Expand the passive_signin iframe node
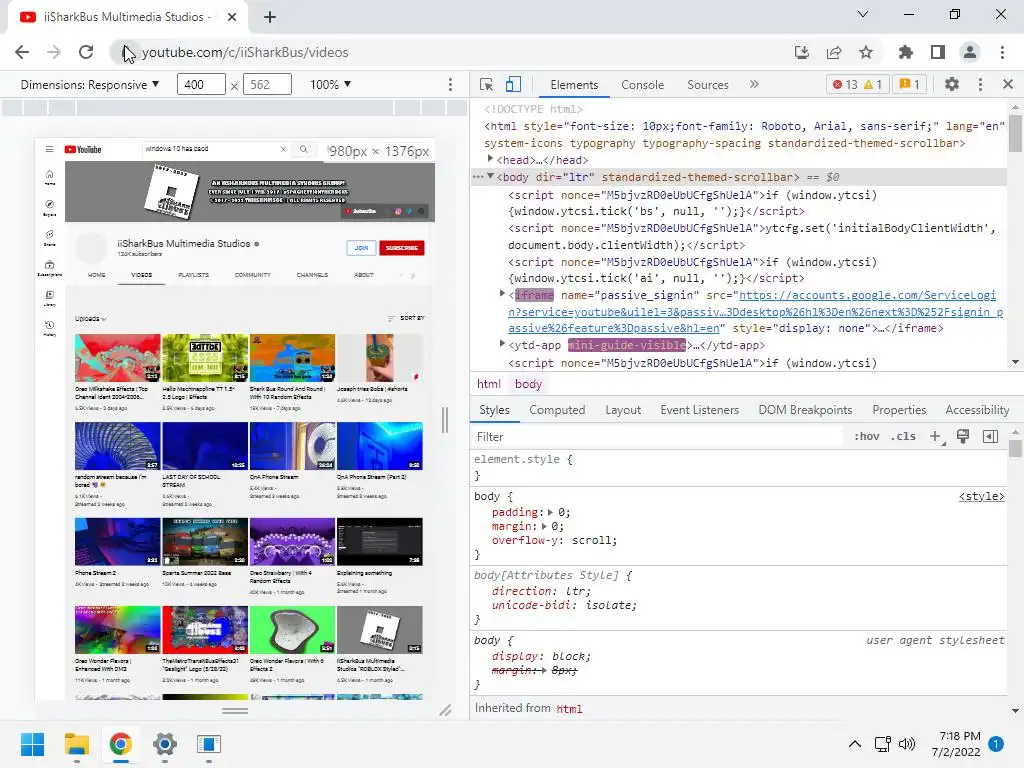 (502, 294)
